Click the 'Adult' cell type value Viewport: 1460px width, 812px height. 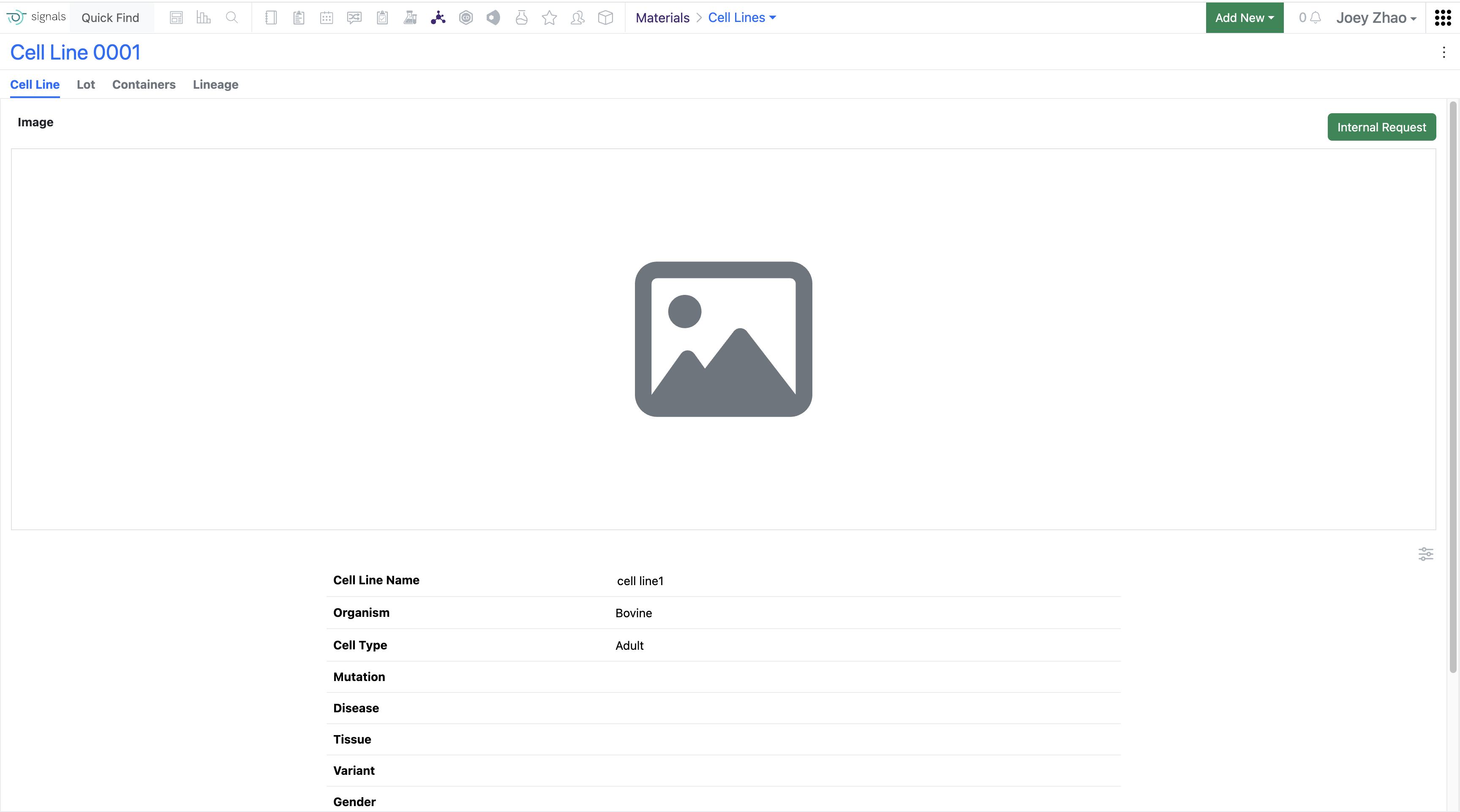[x=630, y=646]
